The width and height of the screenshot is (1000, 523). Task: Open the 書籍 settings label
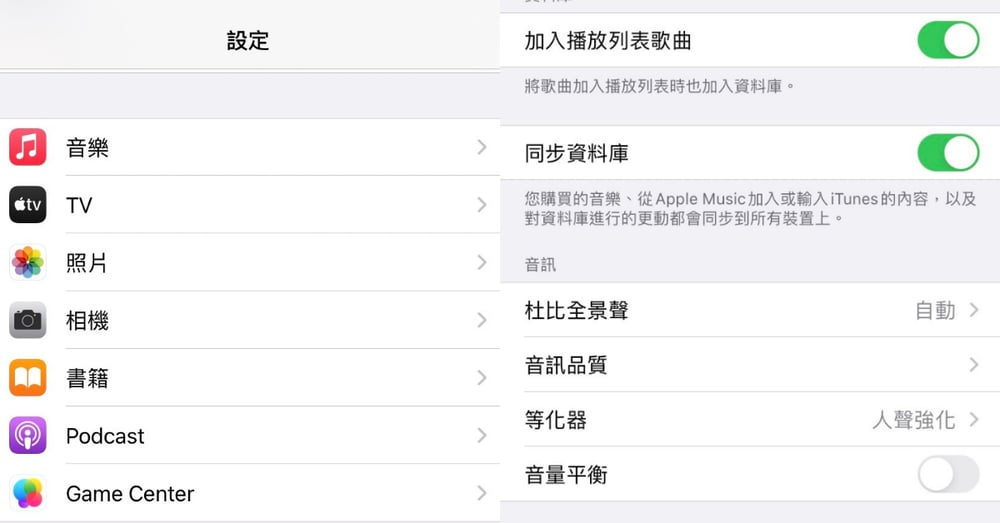click(87, 378)
